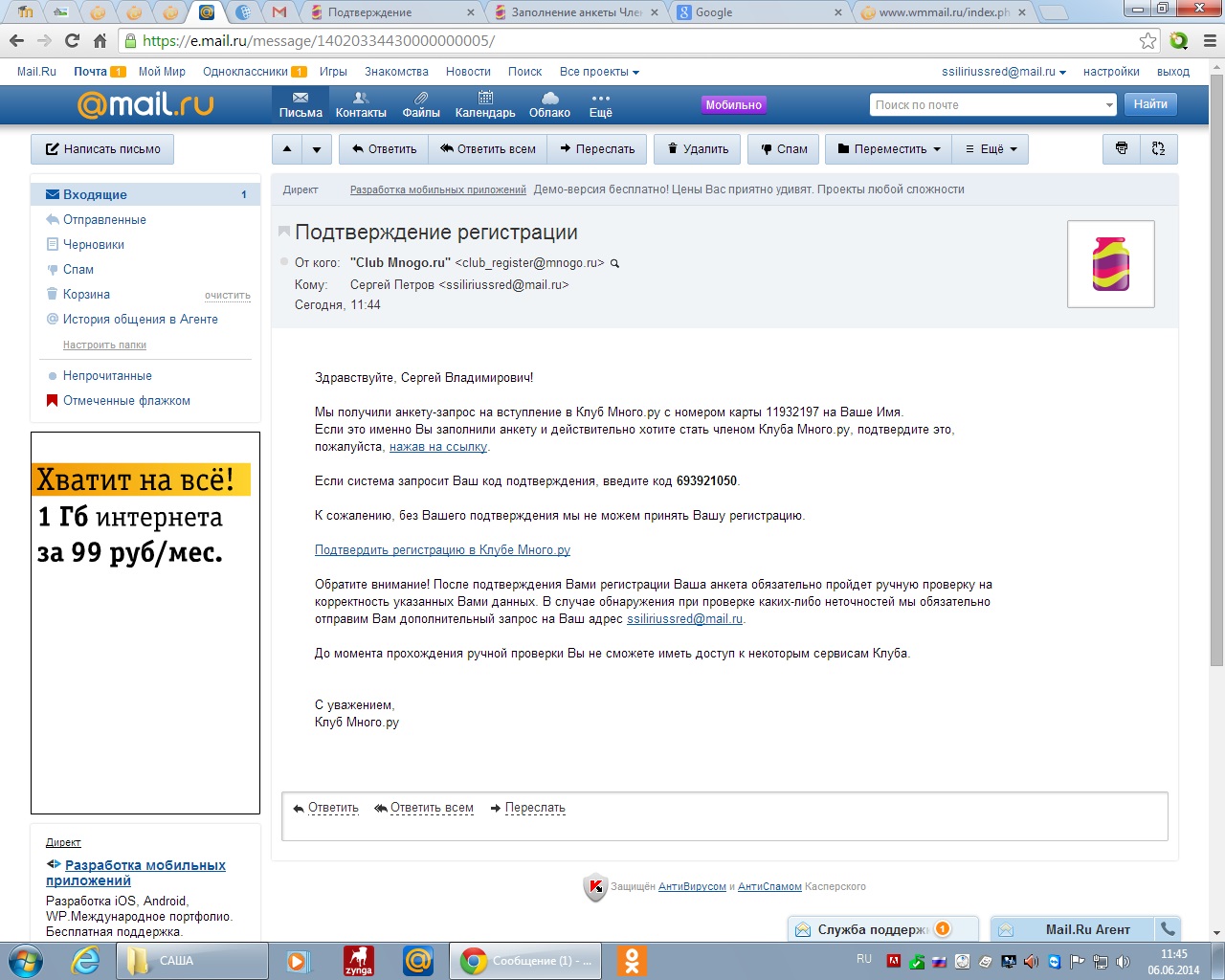
Task: Click browser back arrow
Action: 16,40
